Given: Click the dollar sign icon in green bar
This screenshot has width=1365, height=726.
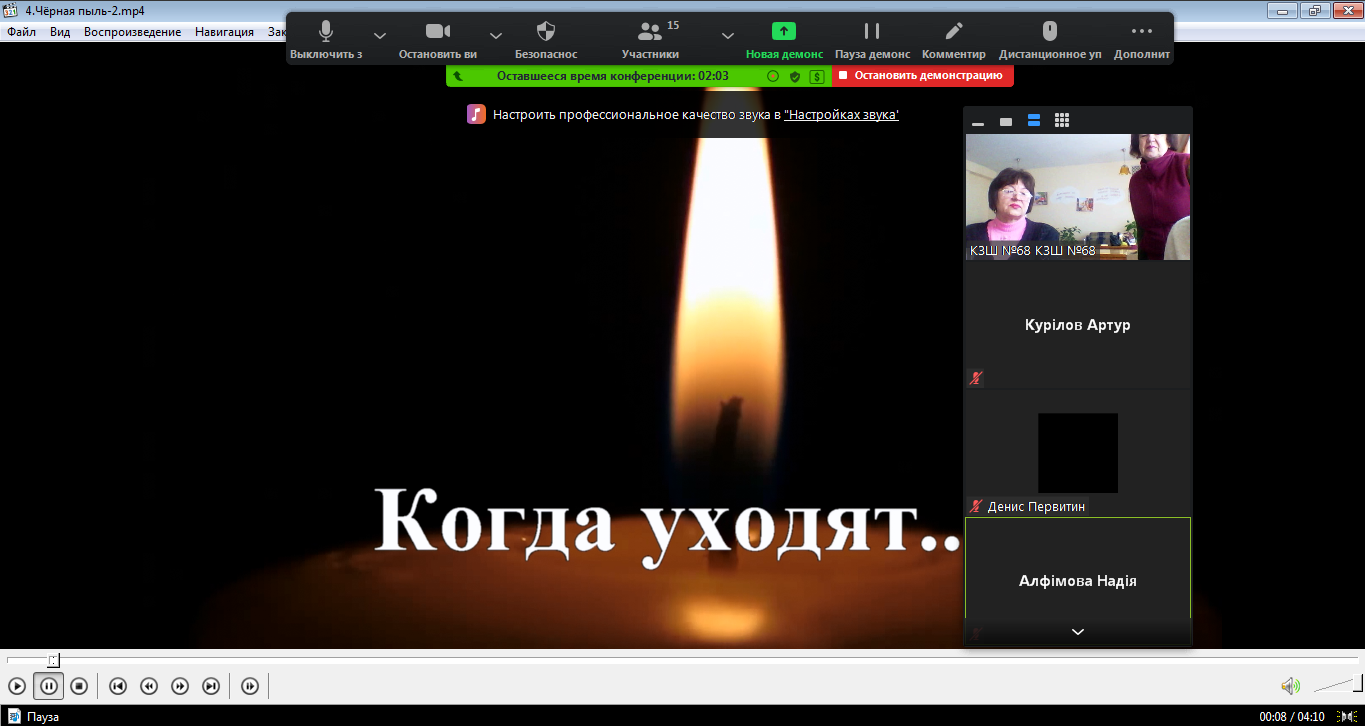Looking at the screenshot, I should pos(817,76).
